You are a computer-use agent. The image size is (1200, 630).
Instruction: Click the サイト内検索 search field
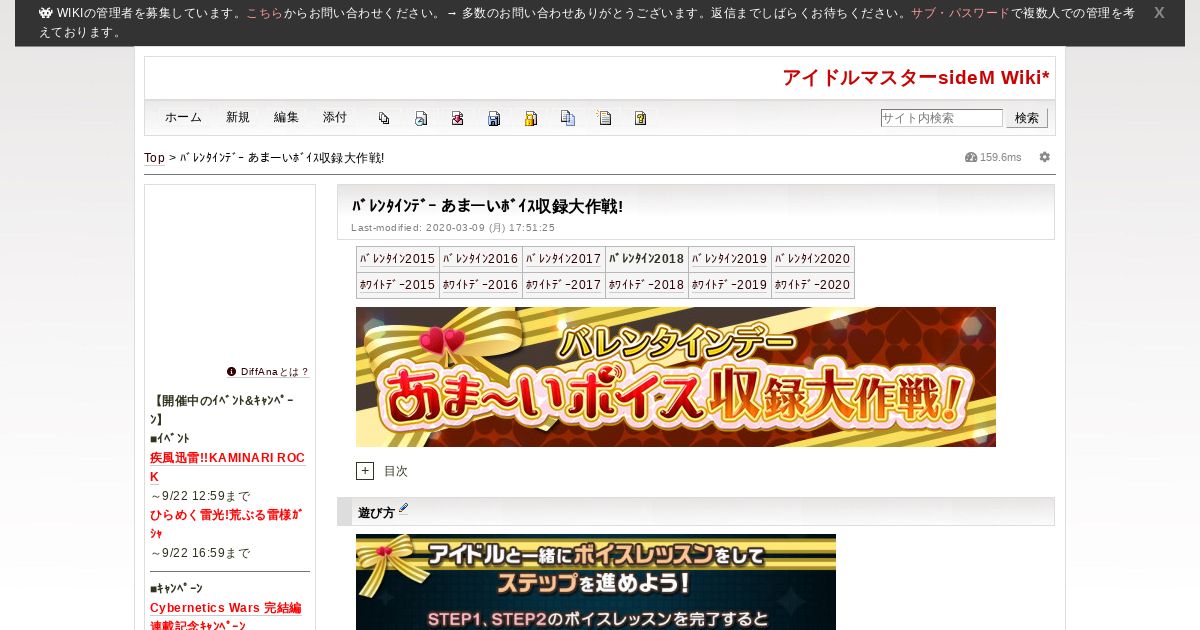click(x=942, y=118)
